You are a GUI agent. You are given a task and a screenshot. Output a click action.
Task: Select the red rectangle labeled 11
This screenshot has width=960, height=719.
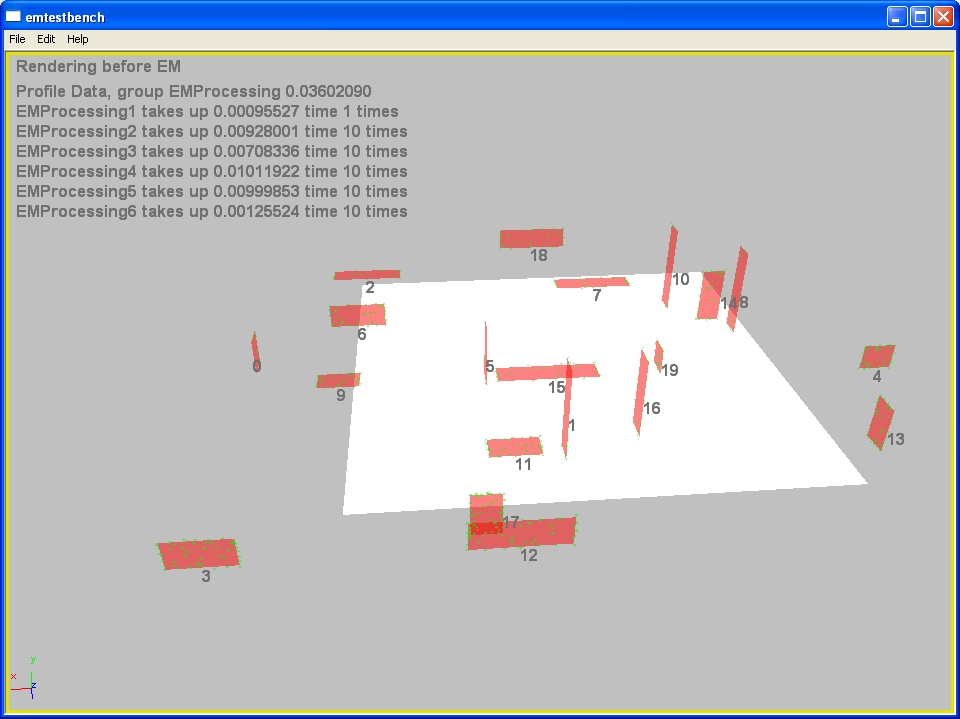pyautogui.click(x=514, y=446)
